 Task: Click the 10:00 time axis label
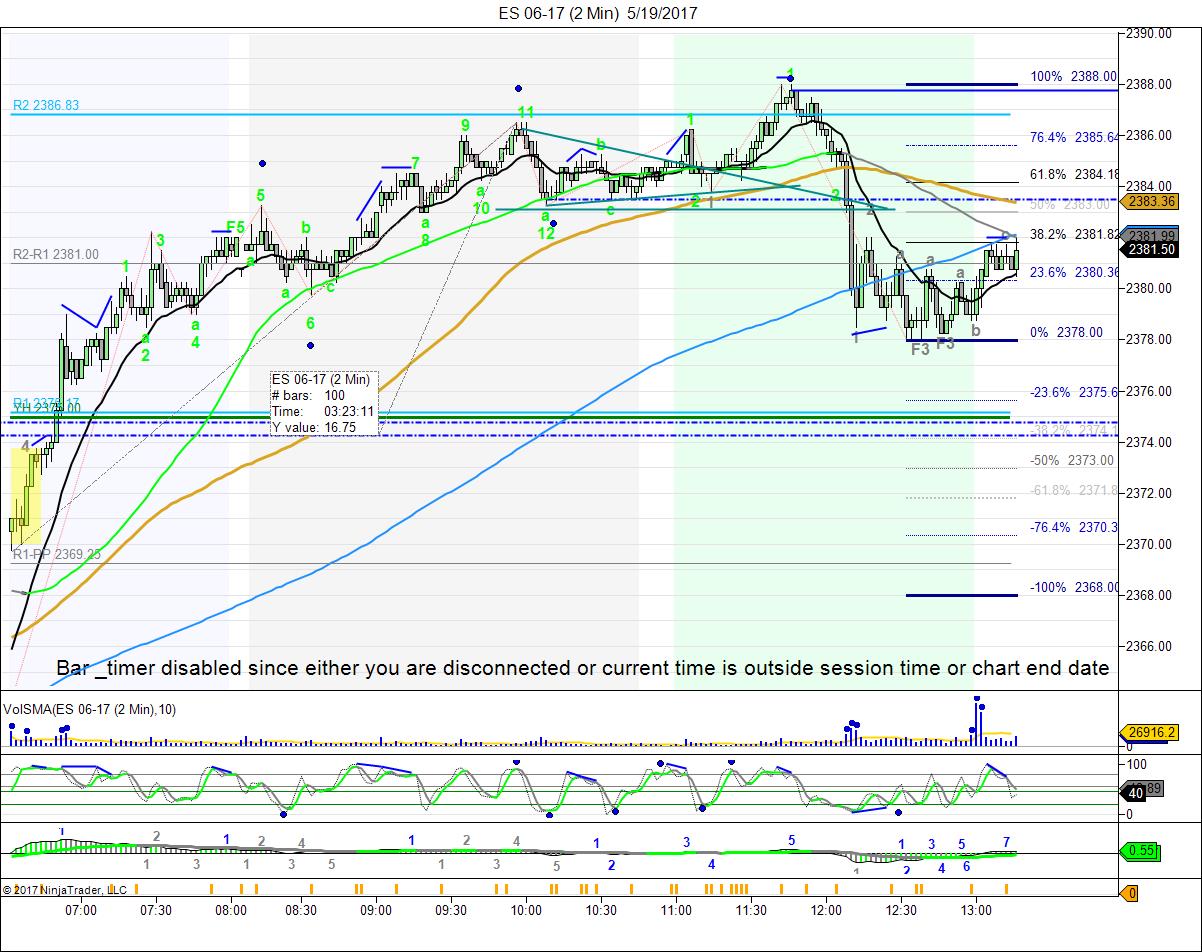[526, 910]
